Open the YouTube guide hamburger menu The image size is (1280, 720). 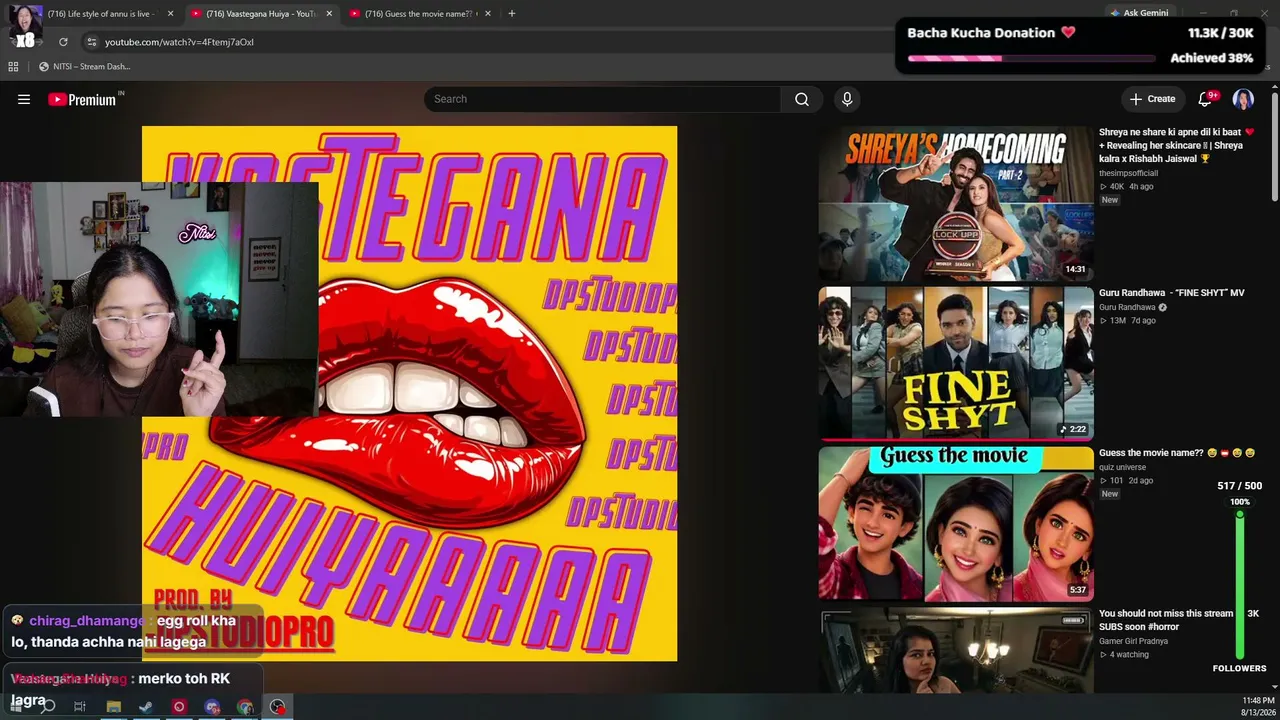pos(24,99)
